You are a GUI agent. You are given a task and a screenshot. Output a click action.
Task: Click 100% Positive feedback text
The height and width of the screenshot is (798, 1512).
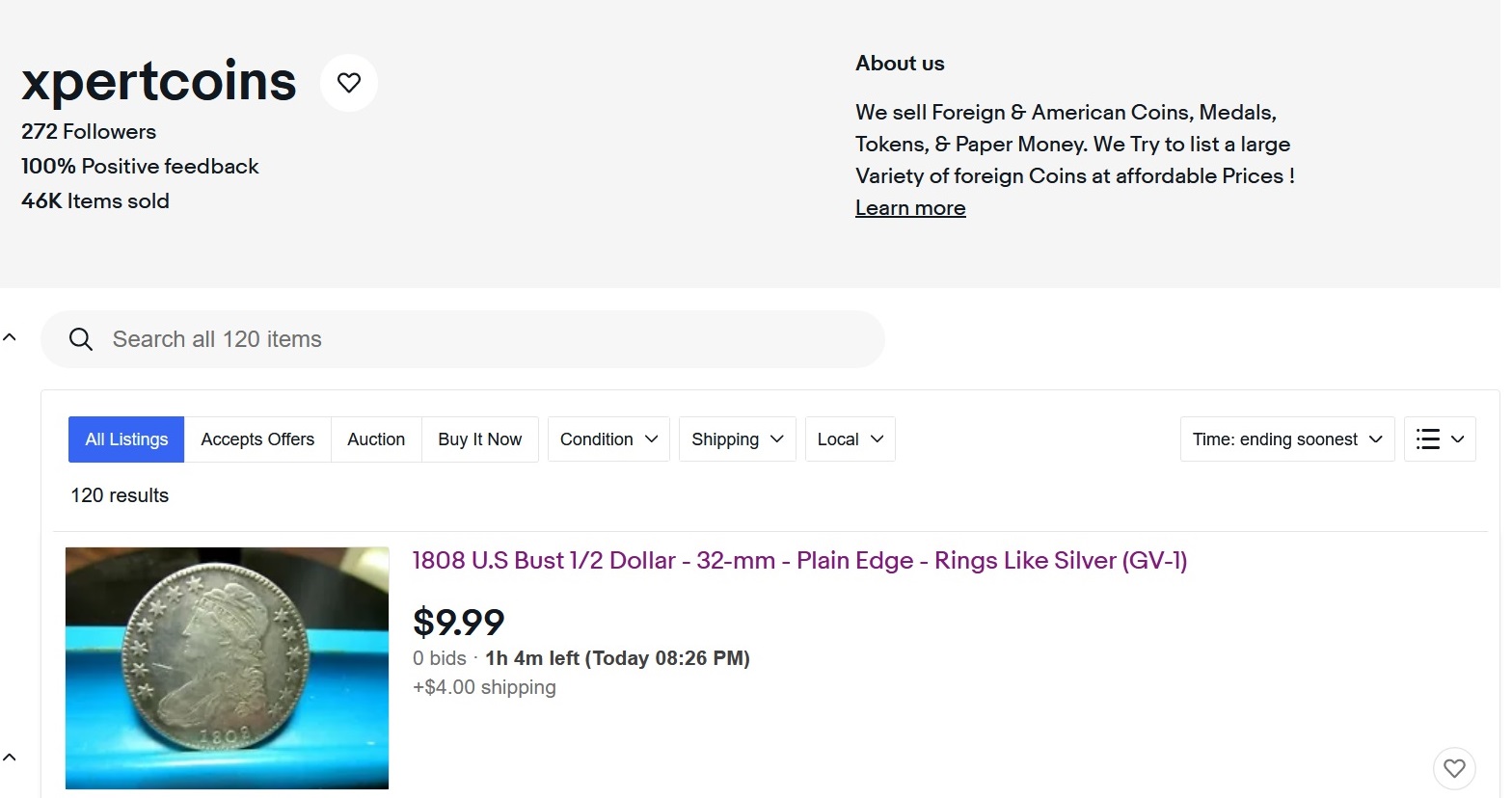[140, 167]
